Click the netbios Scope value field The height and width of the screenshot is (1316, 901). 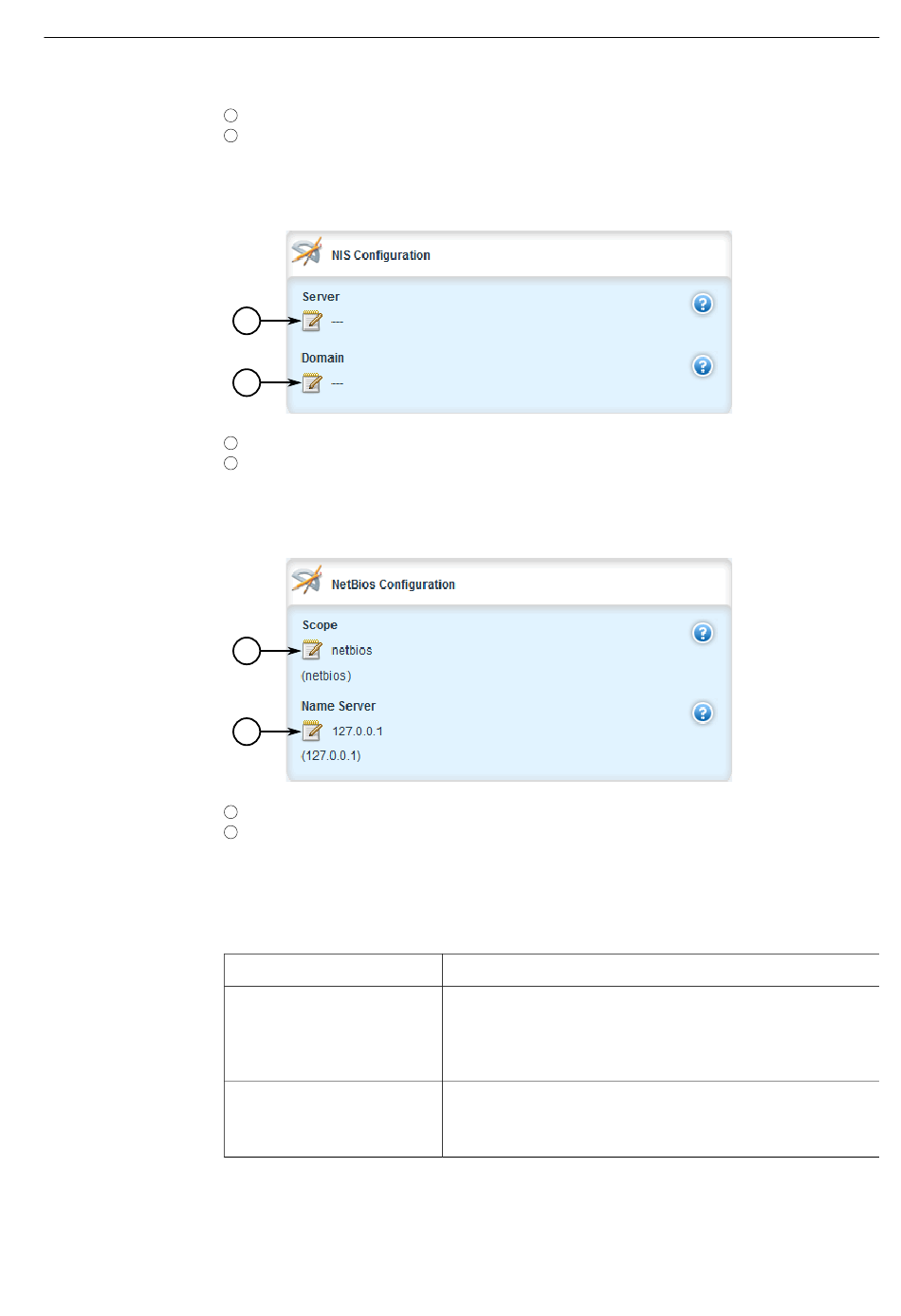coord(352,651)
